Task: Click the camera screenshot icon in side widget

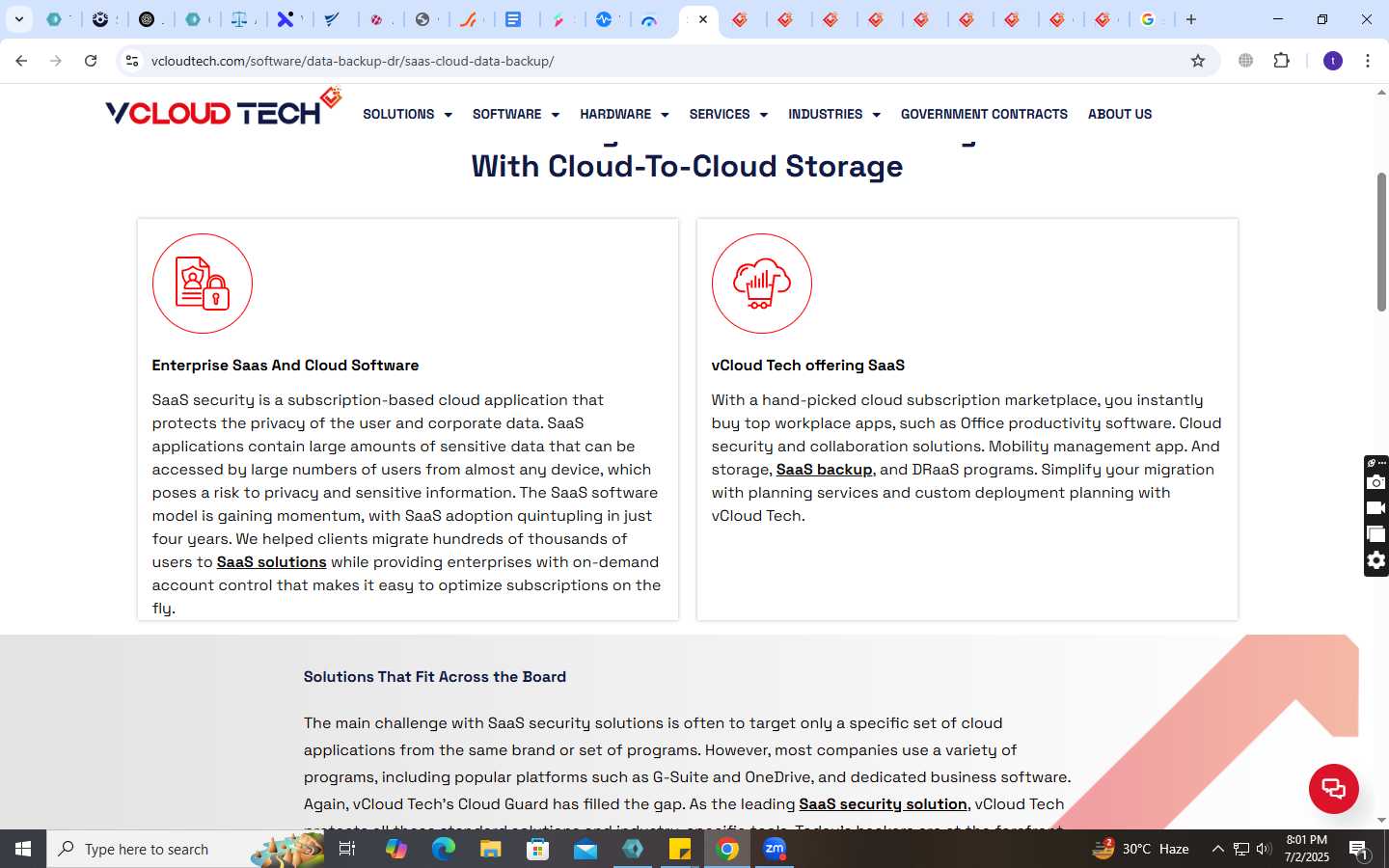Action: pyautogui.click(x=1376, y=482)
